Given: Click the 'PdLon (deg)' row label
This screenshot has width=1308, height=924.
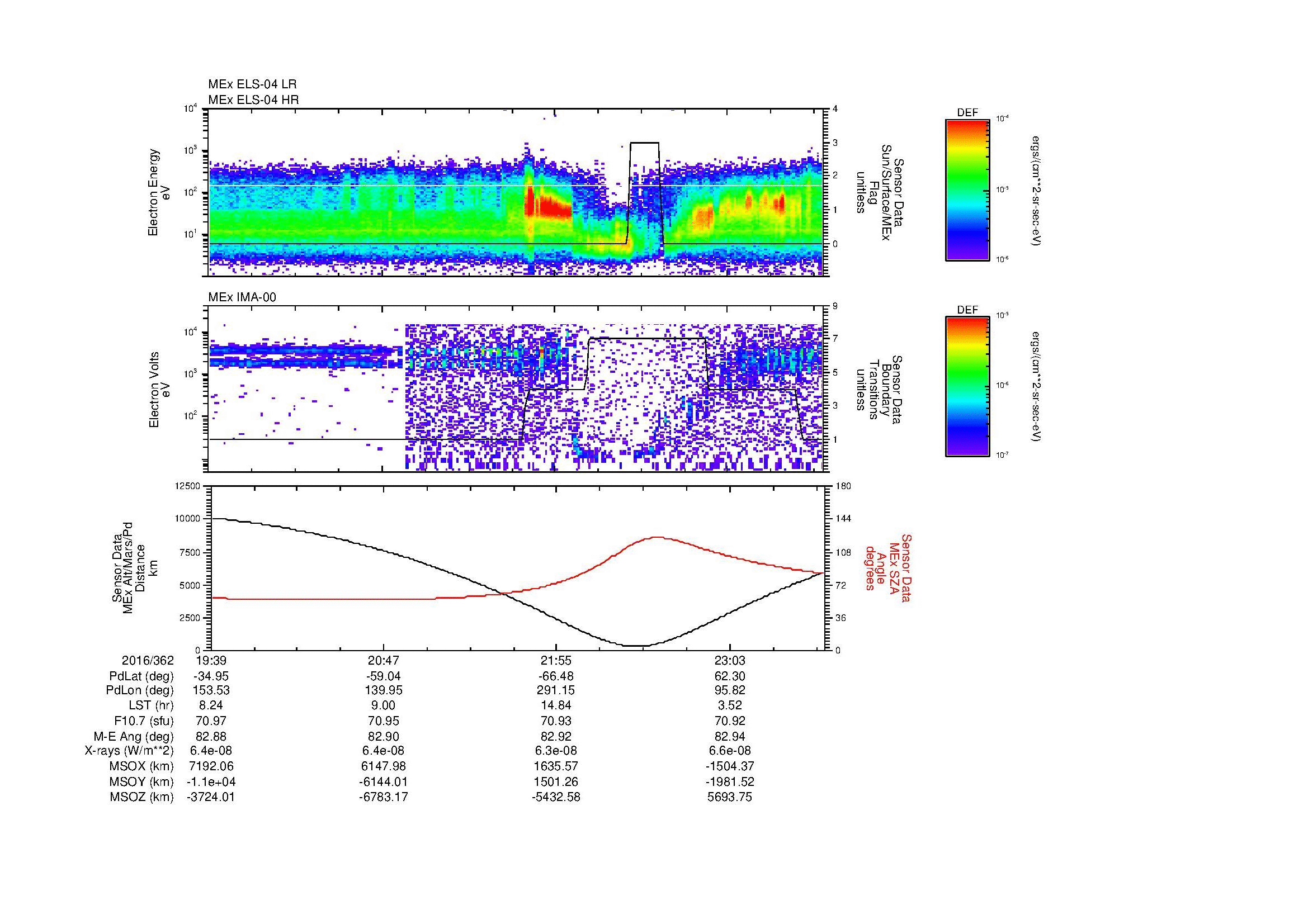Looking at the screenshot, I should 140,691.
